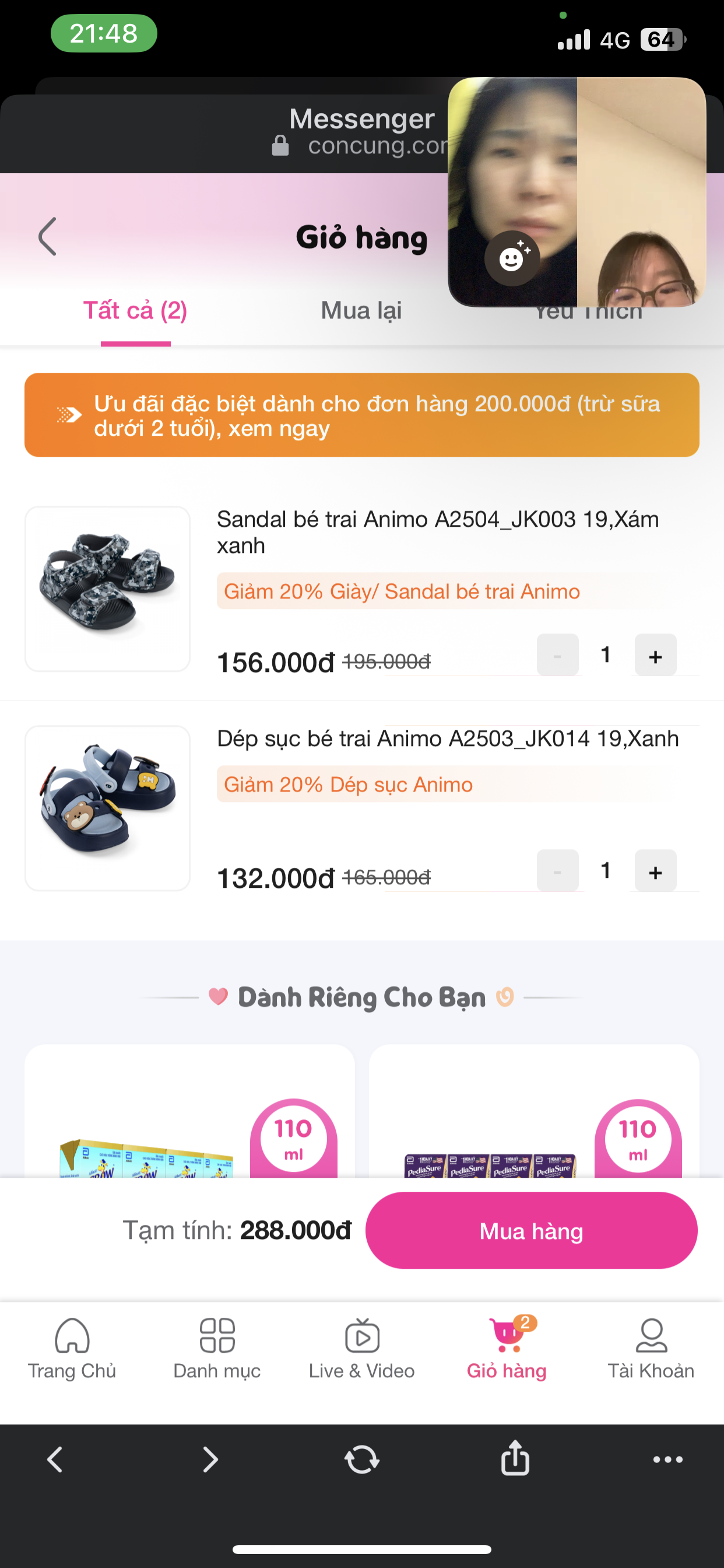Open the browser more options dots
Screen dimensions: 724x1568
click(x=667, y=1459)
